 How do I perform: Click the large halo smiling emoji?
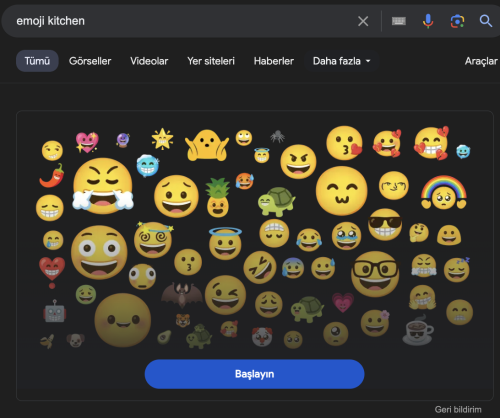(225, 243)
